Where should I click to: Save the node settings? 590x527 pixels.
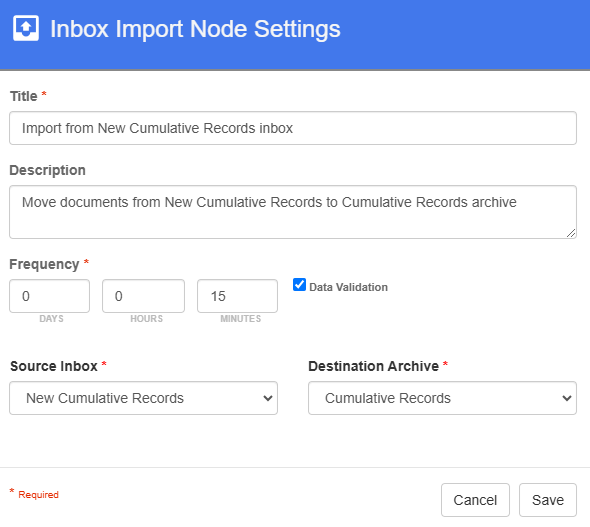[x=548, y=500]
